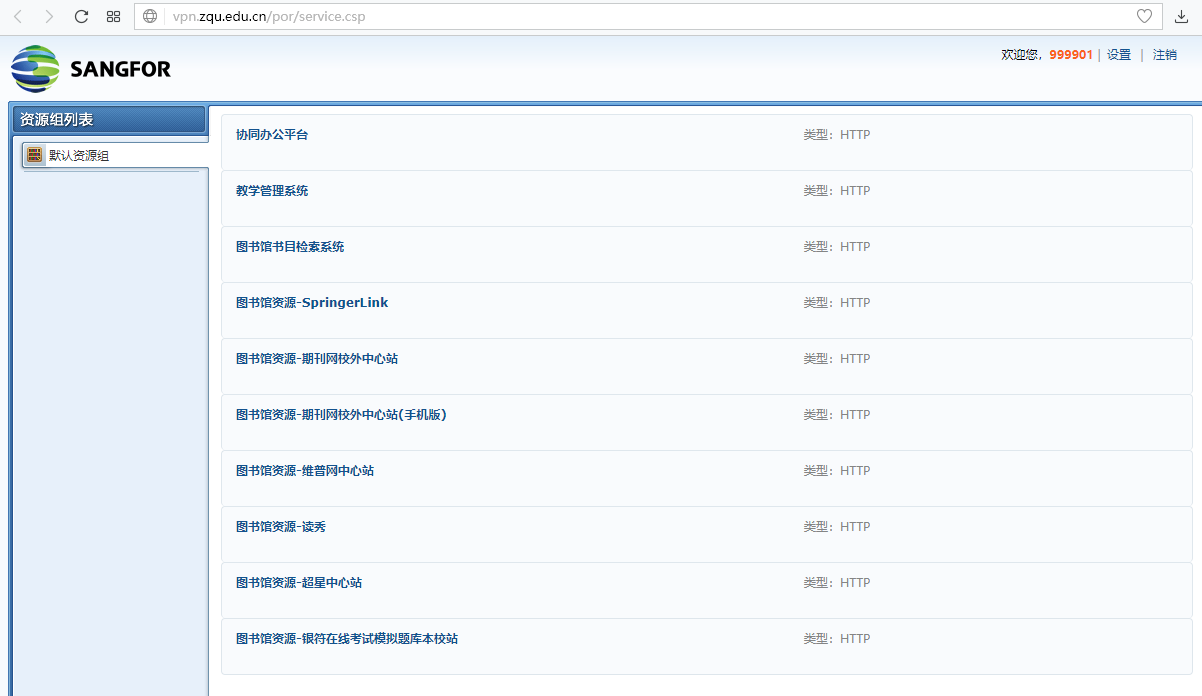Open 图书馆资源-读秀 resource link
Screen dimensions: 1202x696
(281, 527)
